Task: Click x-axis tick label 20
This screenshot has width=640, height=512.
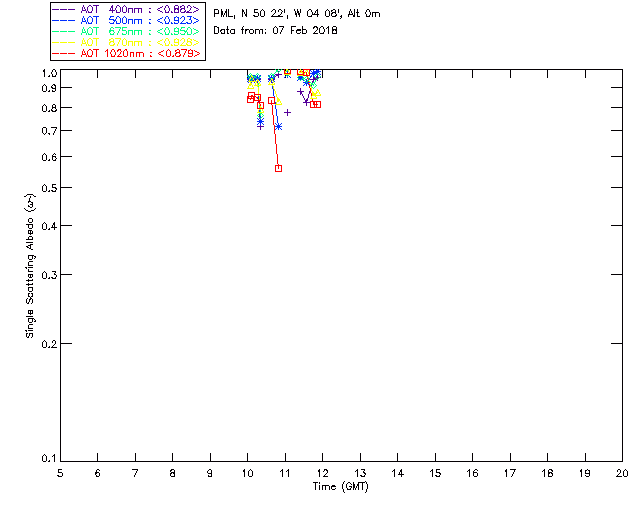Action: pyautogui.click(x=622, y=473)
